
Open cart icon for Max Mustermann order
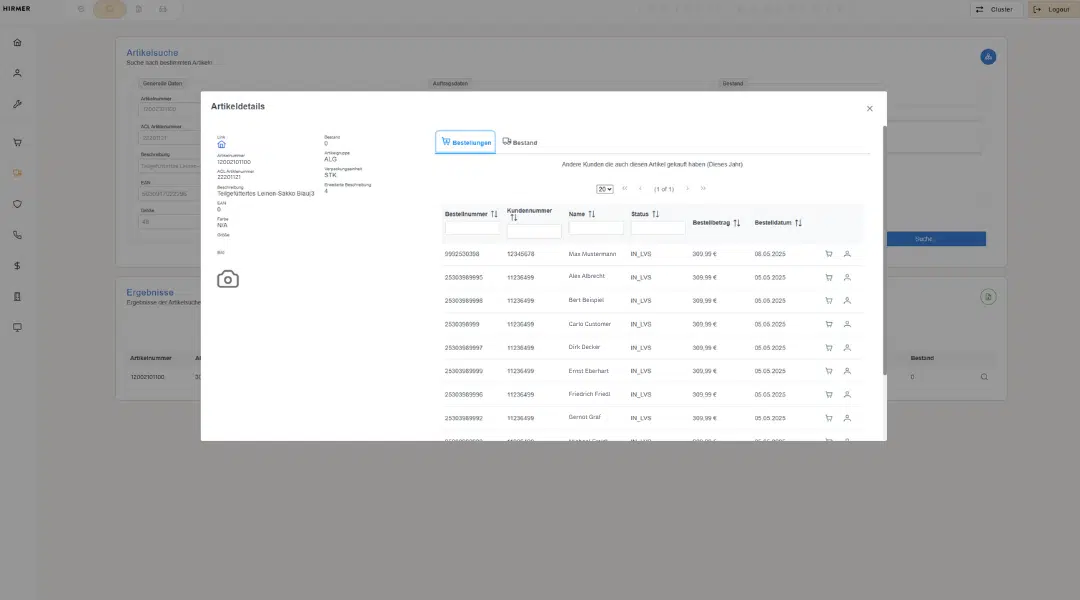(829, 254)
